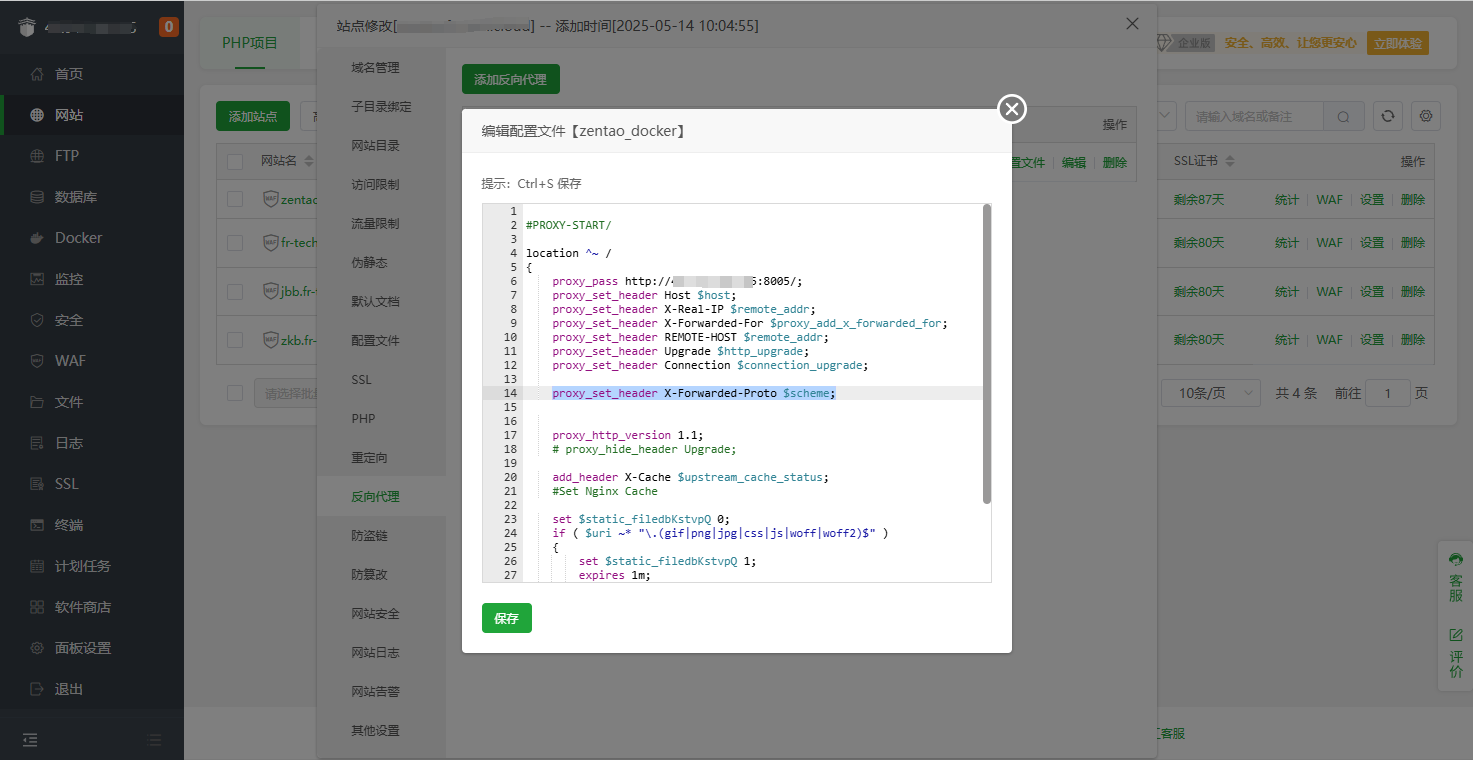The height and width of the screenshot is (760, 1473).
Task: Click the orange notification badge 0
Action: point(169,27)
